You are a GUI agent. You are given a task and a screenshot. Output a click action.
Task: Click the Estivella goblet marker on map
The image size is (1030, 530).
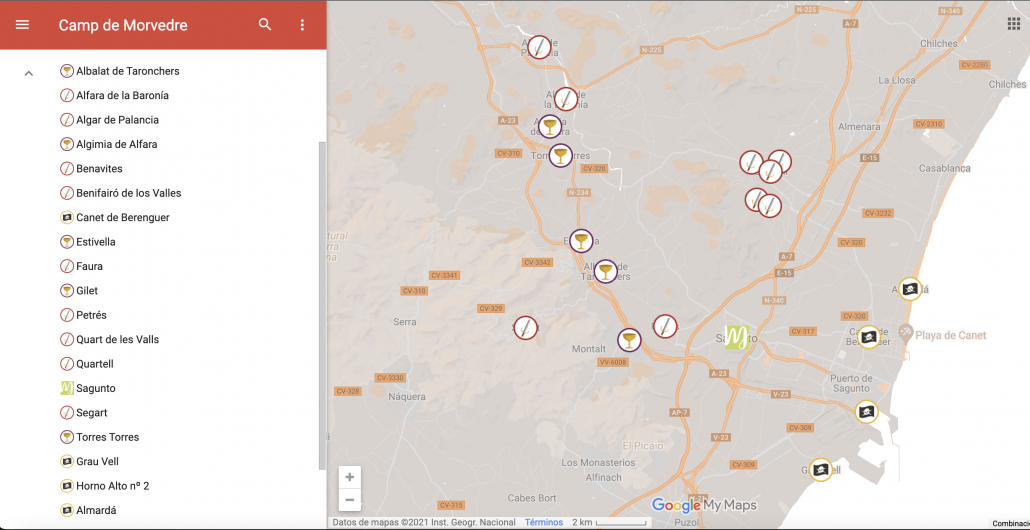coord(581,241)
